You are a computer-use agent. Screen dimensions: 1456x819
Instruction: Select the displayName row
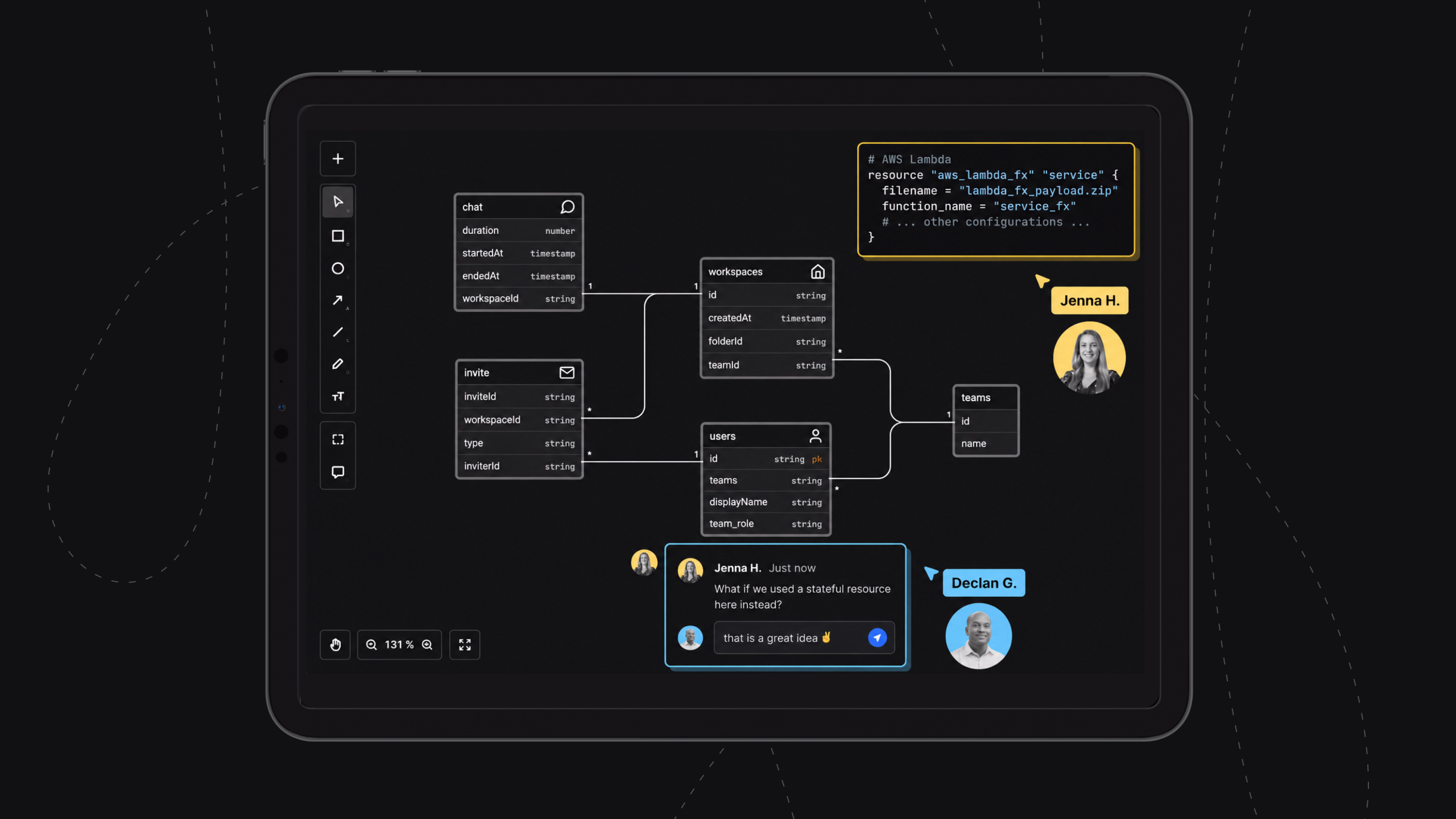[x=766, y=502]
